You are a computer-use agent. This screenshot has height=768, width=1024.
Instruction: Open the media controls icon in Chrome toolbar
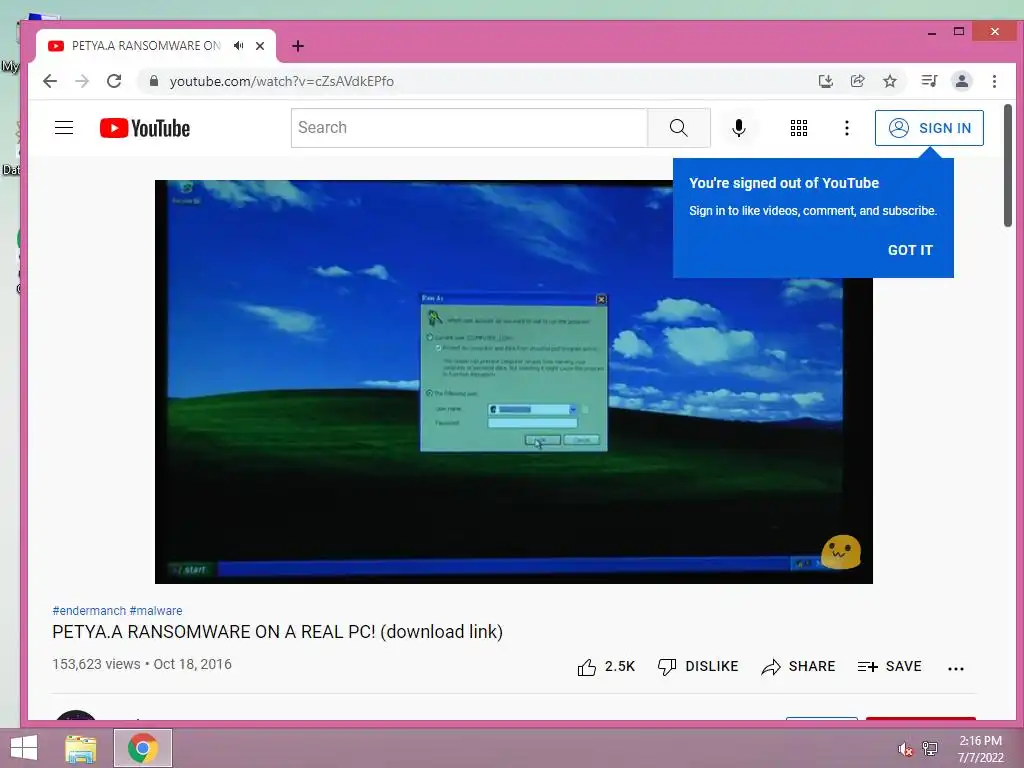click(929, 81)
